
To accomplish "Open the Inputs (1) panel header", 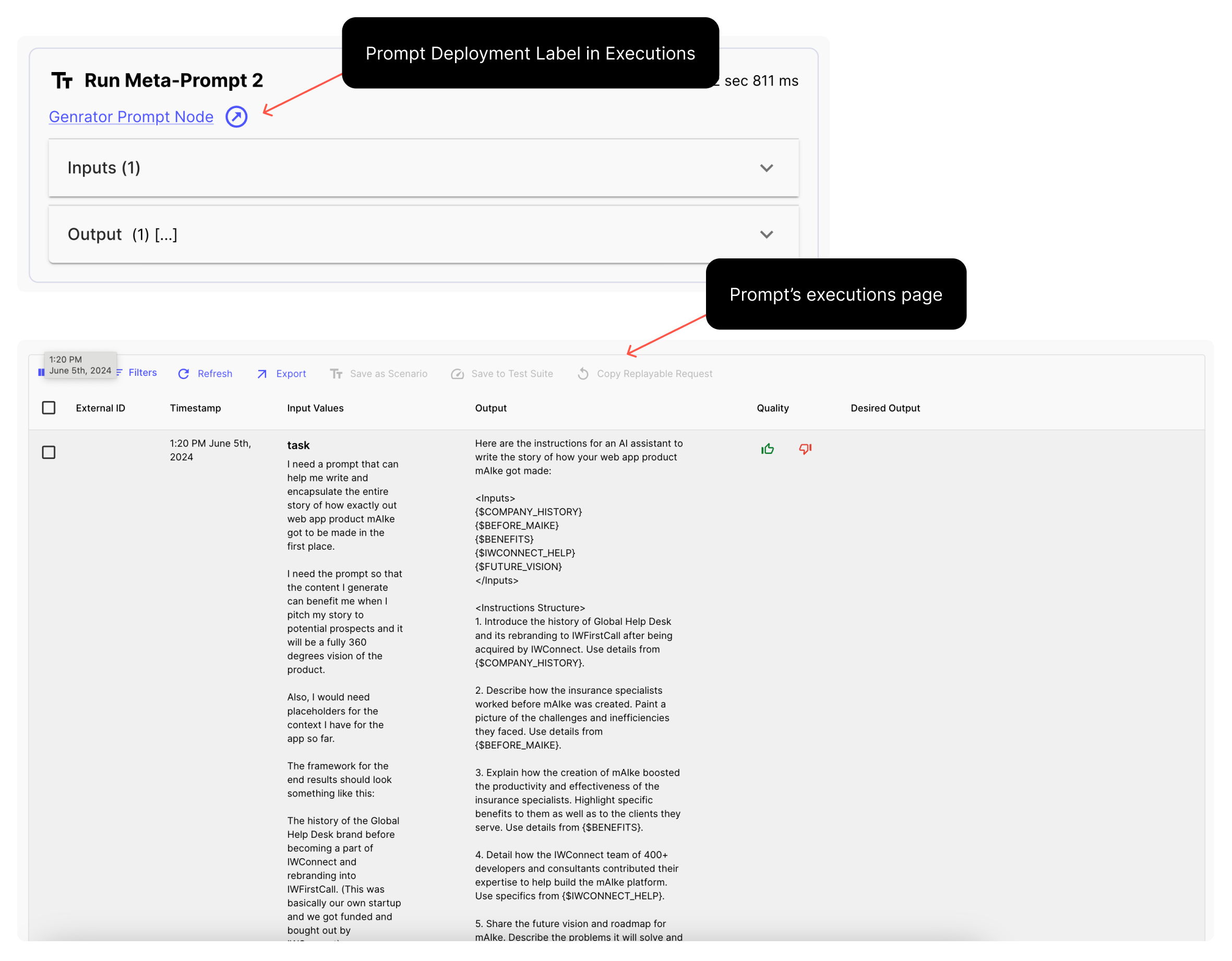I will click(x=104, y=168).
